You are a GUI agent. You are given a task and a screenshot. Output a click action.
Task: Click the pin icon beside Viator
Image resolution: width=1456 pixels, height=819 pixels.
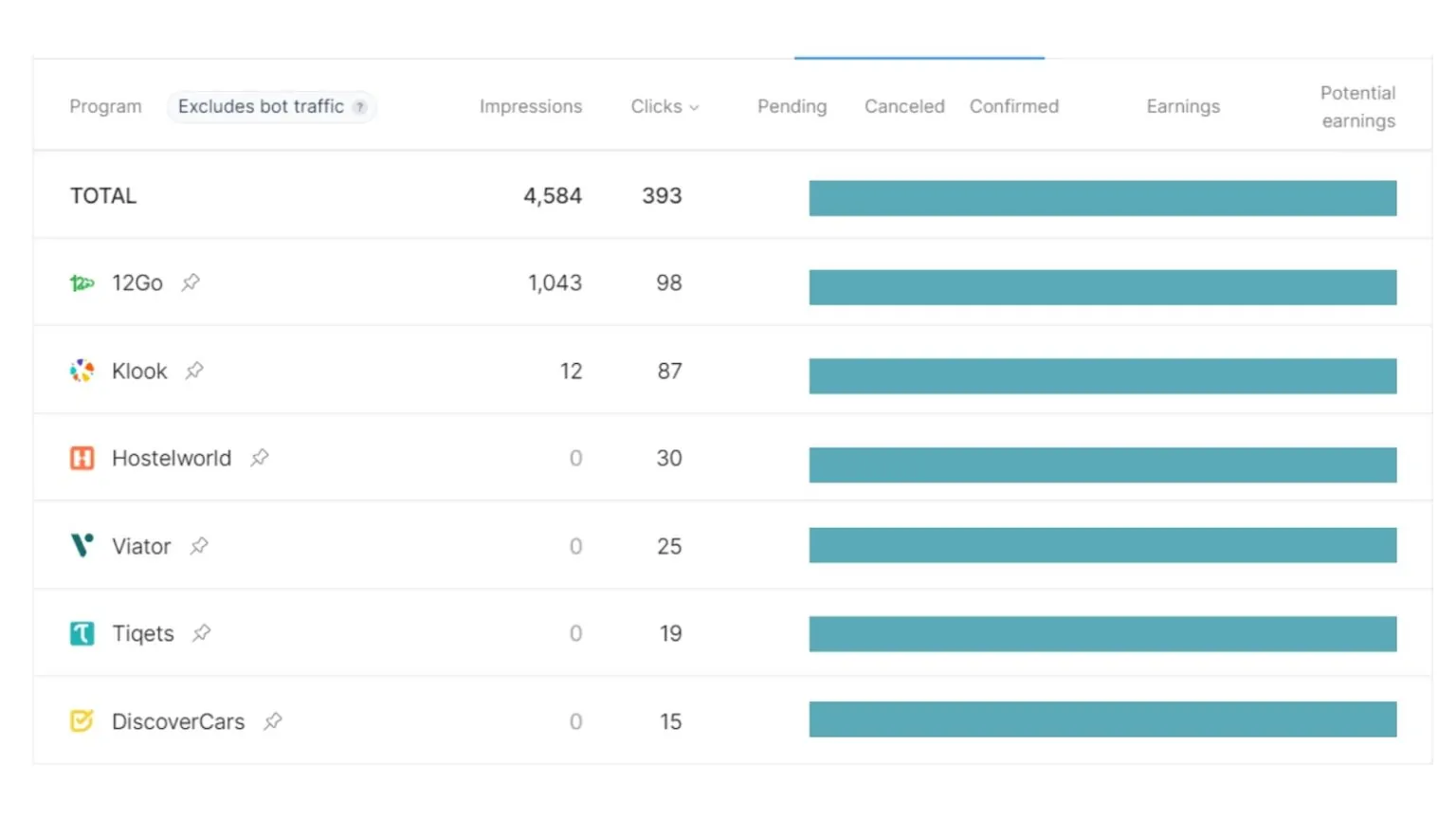pyautogui.click(x=199, y=546)
